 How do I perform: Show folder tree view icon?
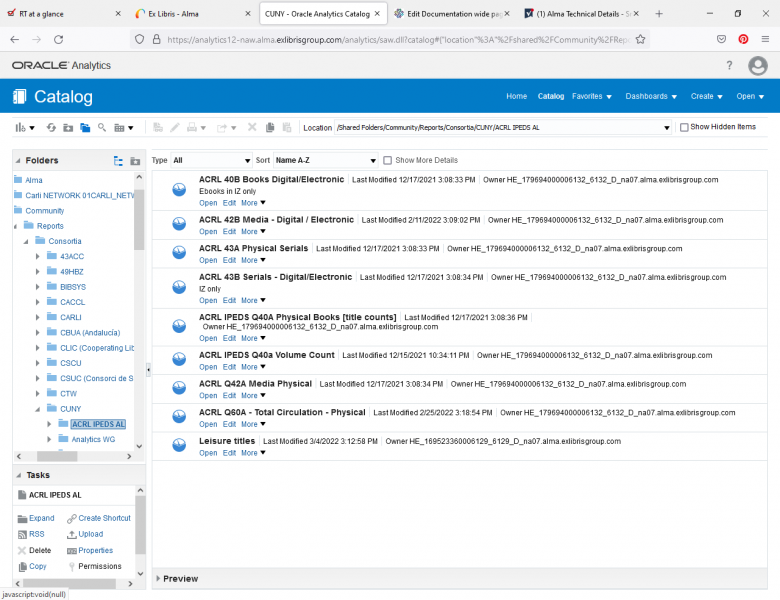pyautogui.click(x=118, y=161)
